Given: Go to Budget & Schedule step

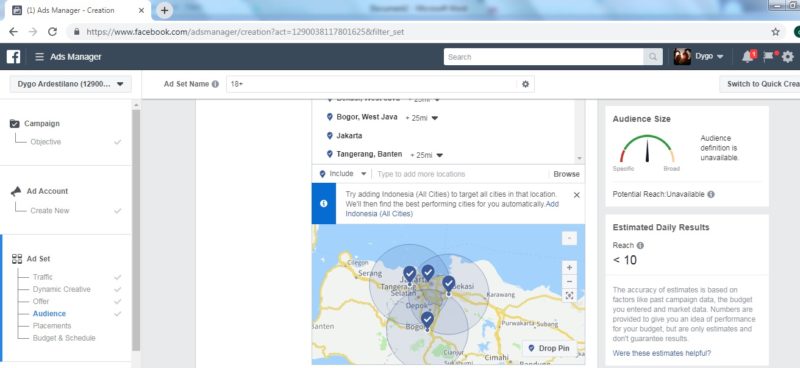Looking at the screenshot, I should tap(64, 338).
